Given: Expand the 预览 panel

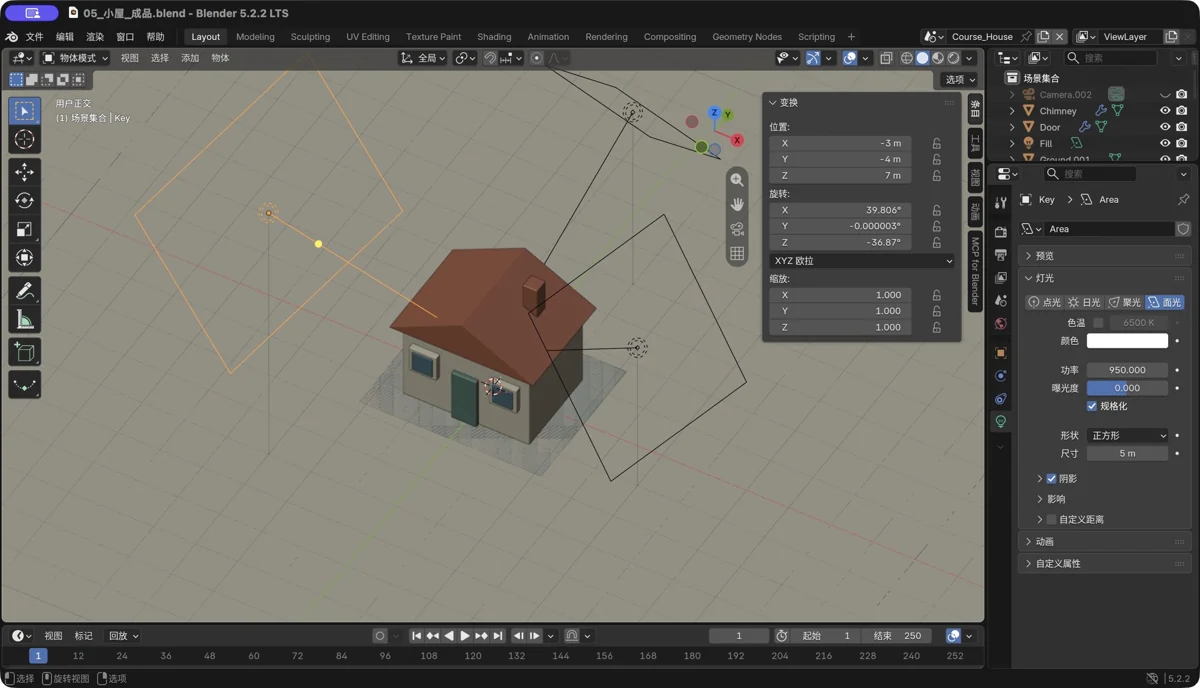Looking at the screenshot, I should click(x=1104, y=256).
